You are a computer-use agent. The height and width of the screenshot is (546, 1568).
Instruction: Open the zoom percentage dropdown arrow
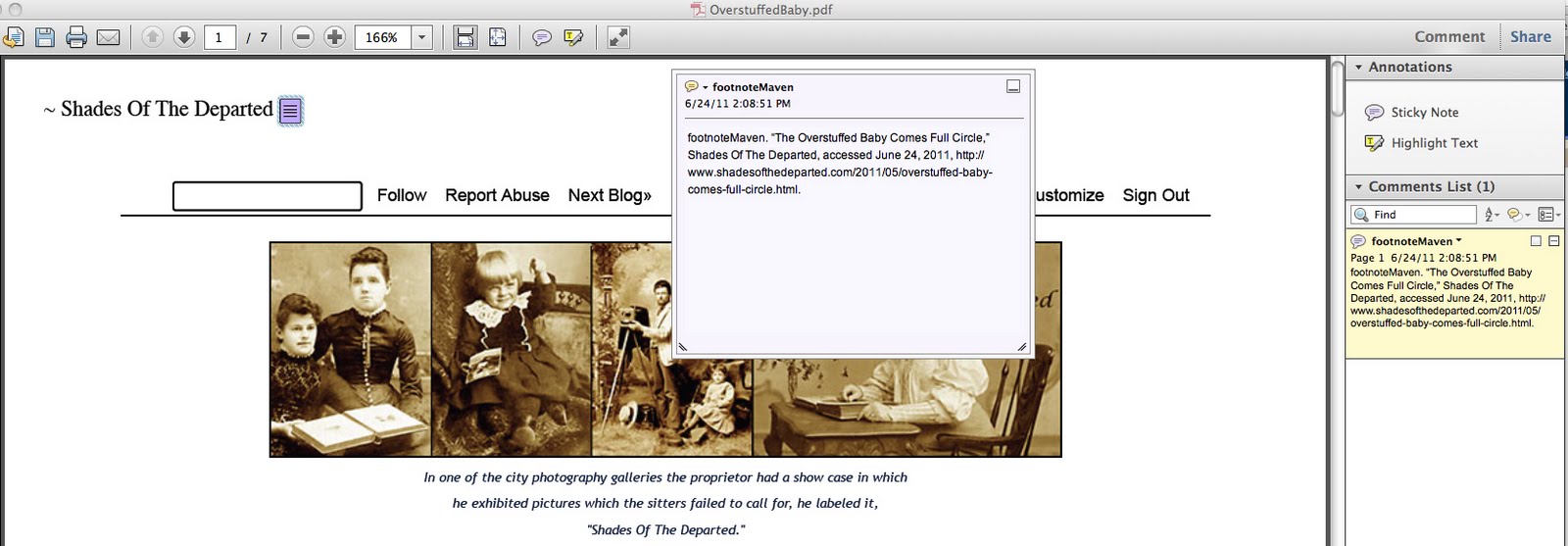(421, 37)
